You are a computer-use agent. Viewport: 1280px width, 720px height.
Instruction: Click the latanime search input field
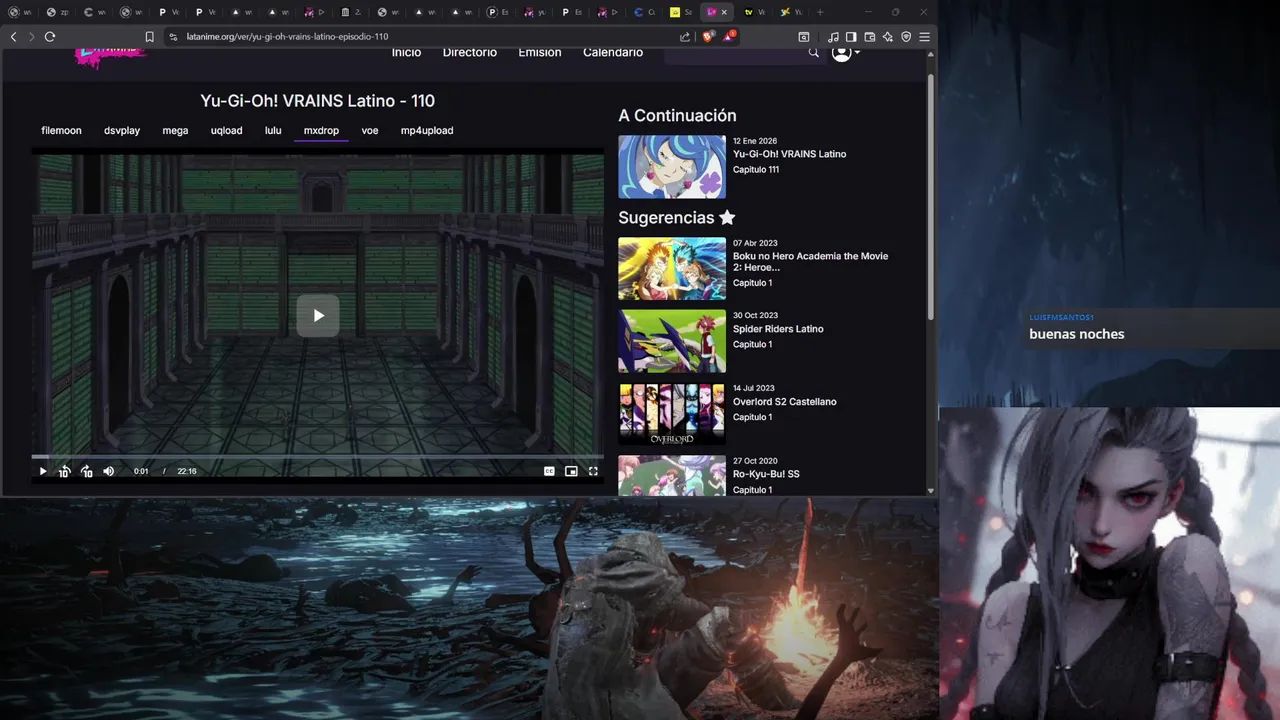click(x=733, y=53)
